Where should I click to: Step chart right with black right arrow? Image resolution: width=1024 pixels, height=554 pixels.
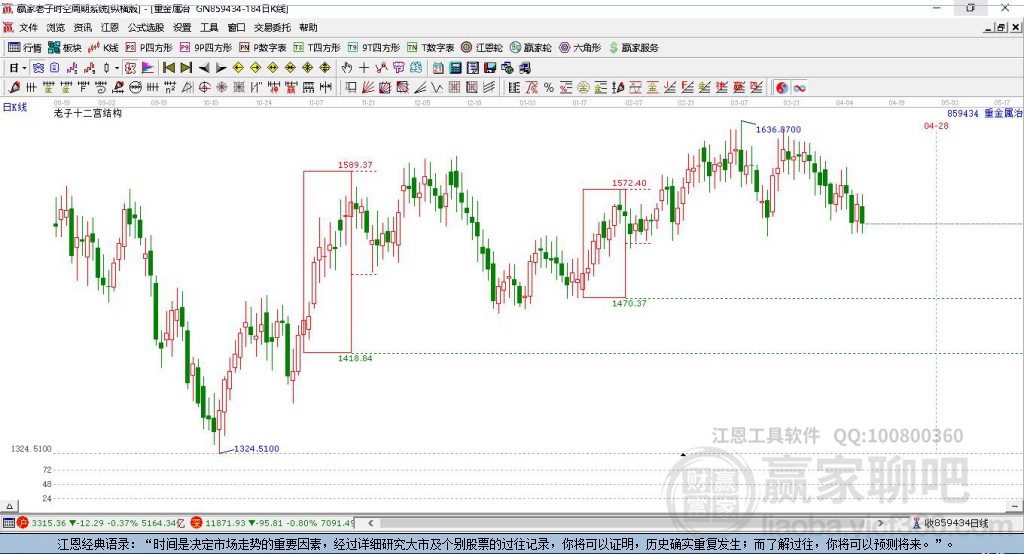point(221,68)
